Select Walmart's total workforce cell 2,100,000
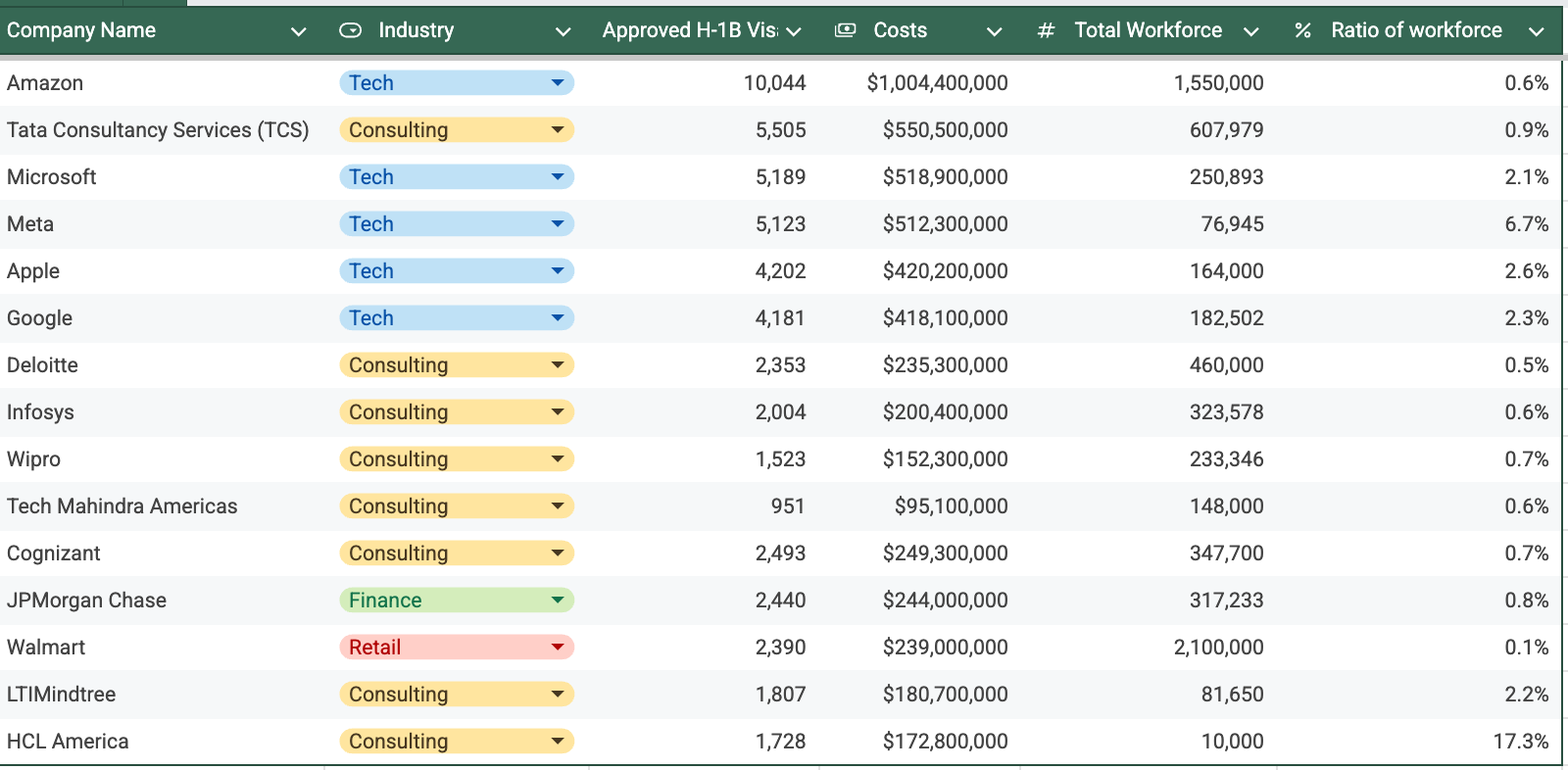 pyautogui.click(x=1149, y=648)
